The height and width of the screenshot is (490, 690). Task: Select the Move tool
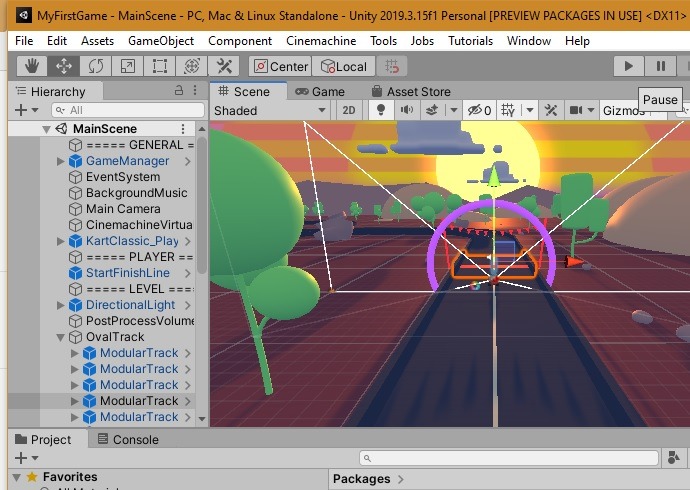pos(64,66)
